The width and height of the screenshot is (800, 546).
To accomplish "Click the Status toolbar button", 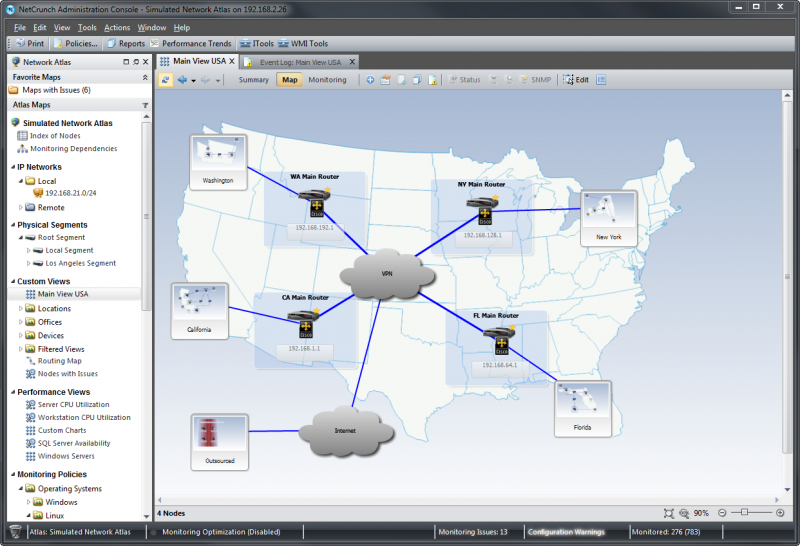I will 465,80.
